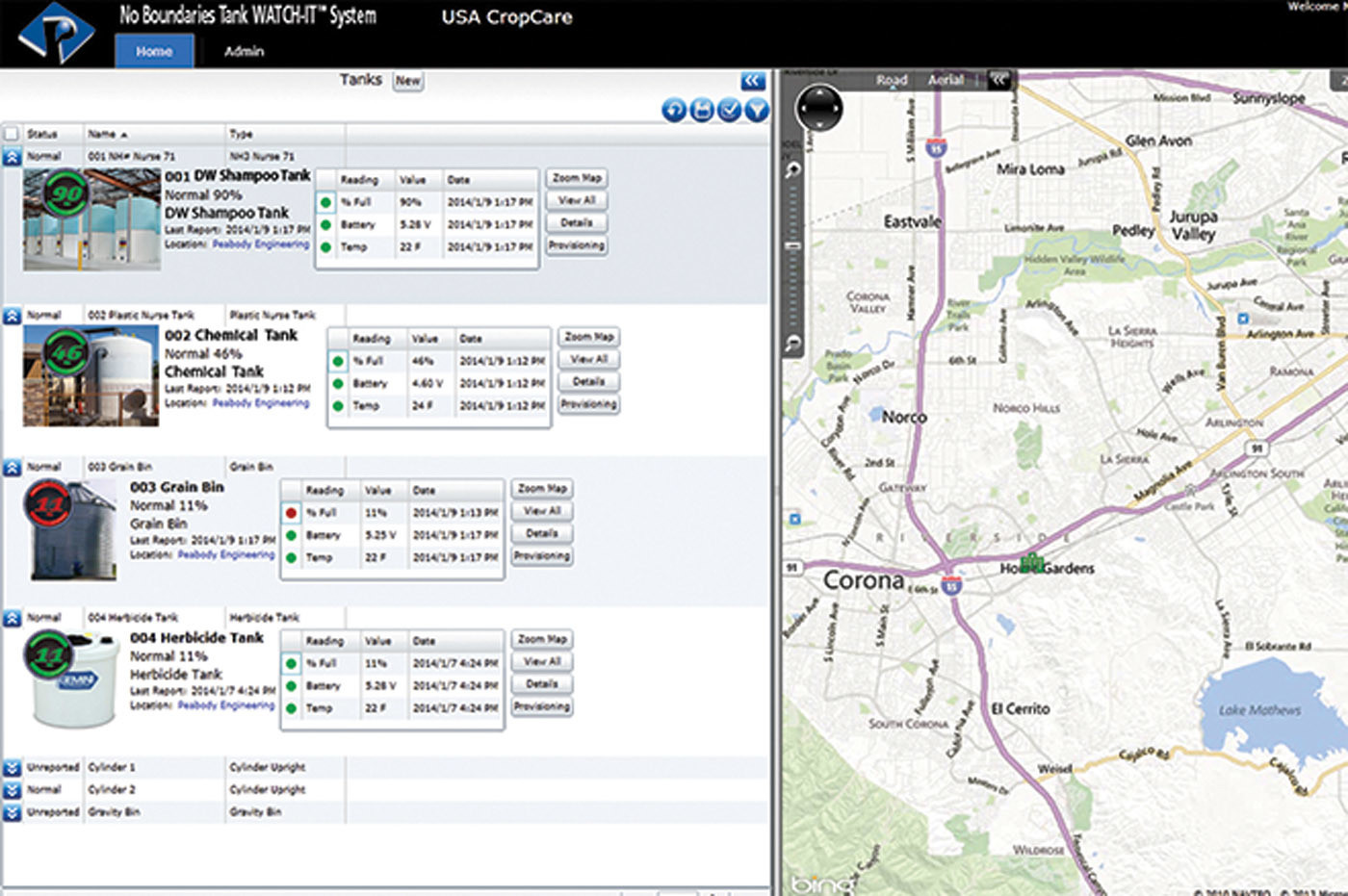
Task: Click the map zoom-in magnifier icon
Action: [x=792, y=170]
